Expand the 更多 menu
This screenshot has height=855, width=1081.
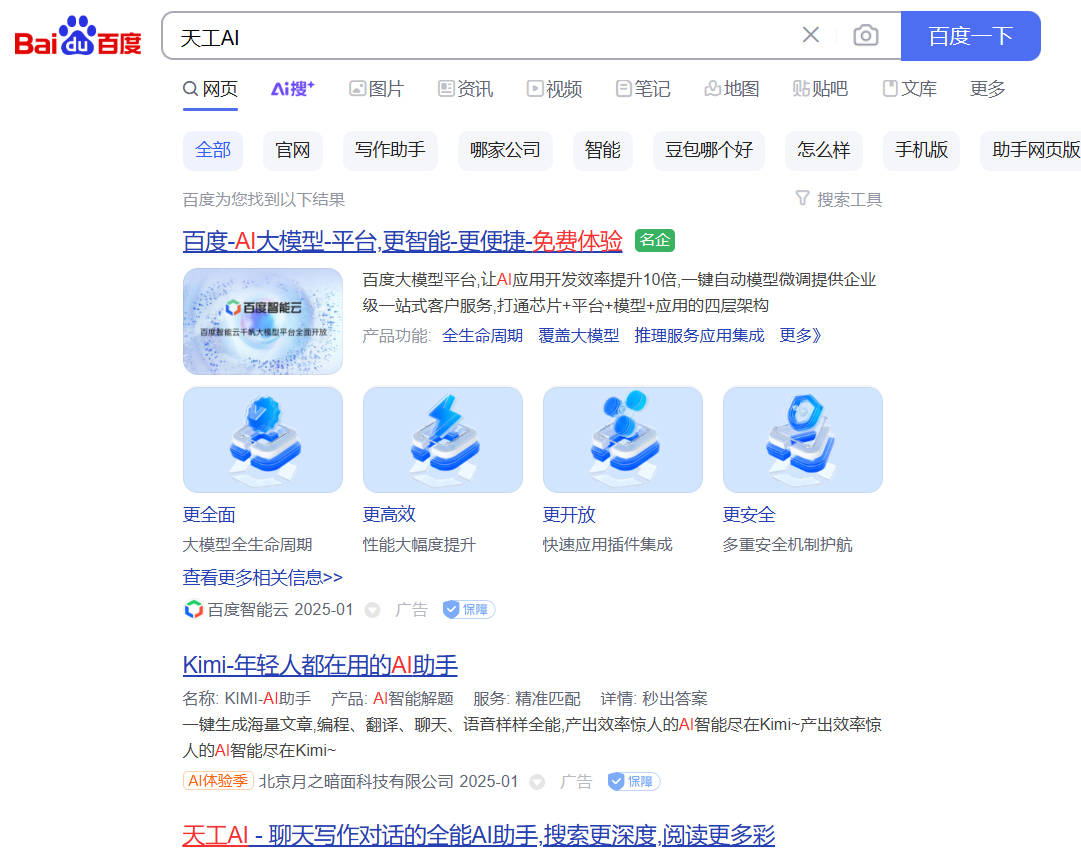pos(987,89)
